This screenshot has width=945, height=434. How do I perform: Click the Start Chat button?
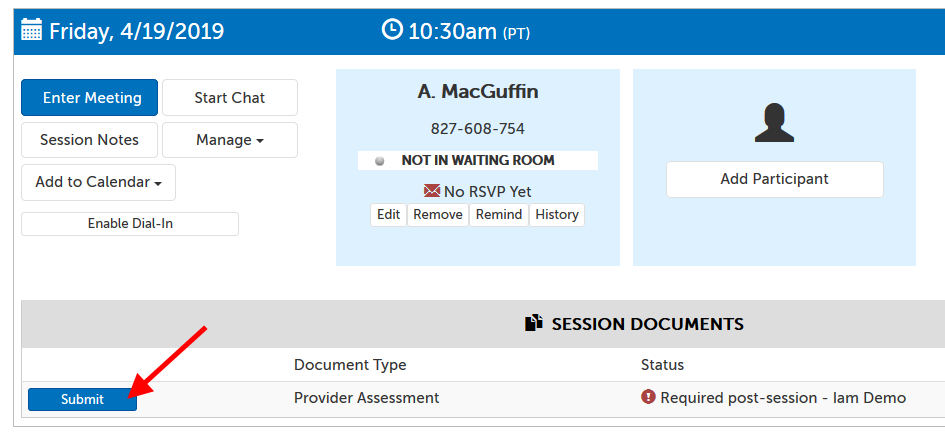pyautogui.click(x=230, y=98)
